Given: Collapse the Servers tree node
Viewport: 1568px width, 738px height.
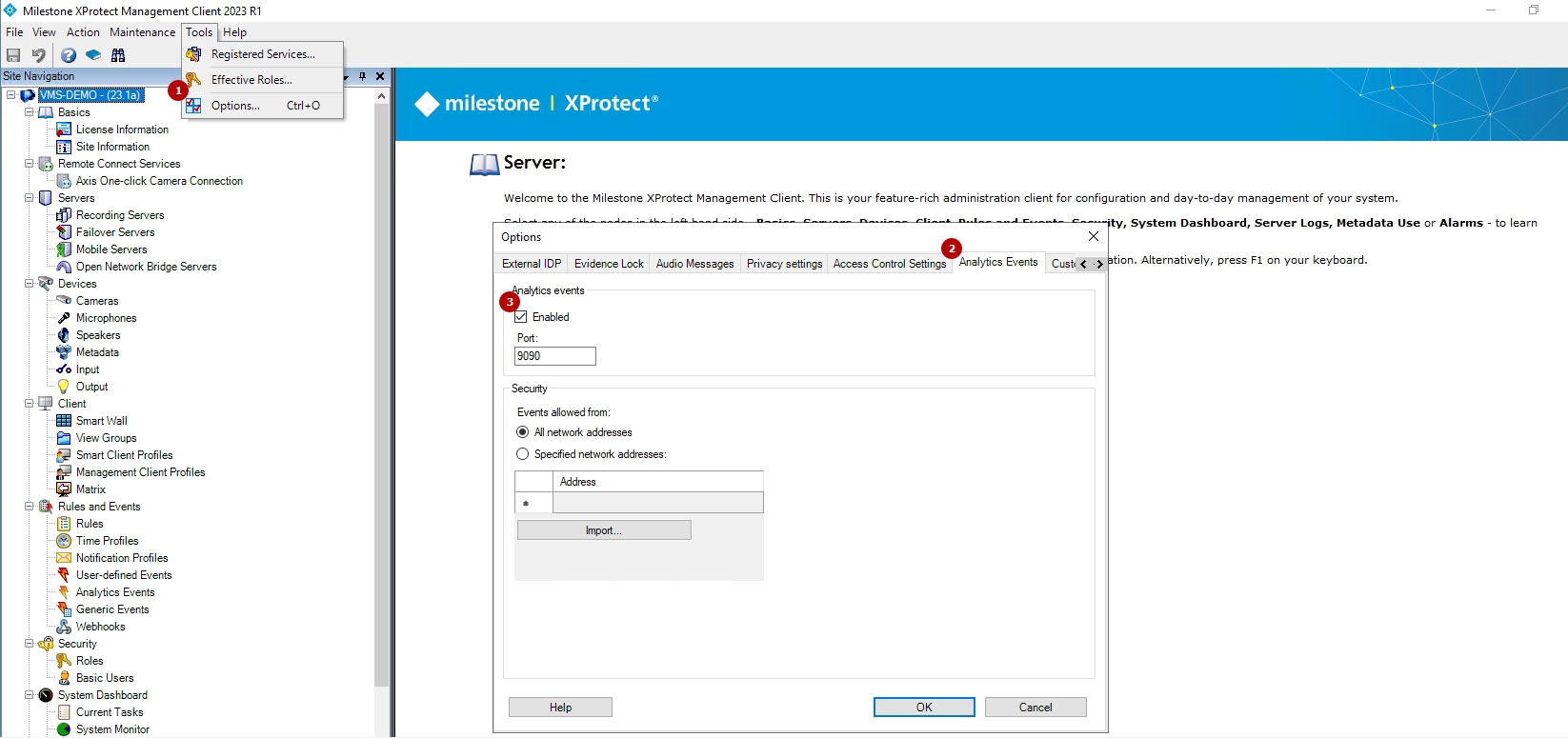Looking at the screenshot, I should point(29,198).
